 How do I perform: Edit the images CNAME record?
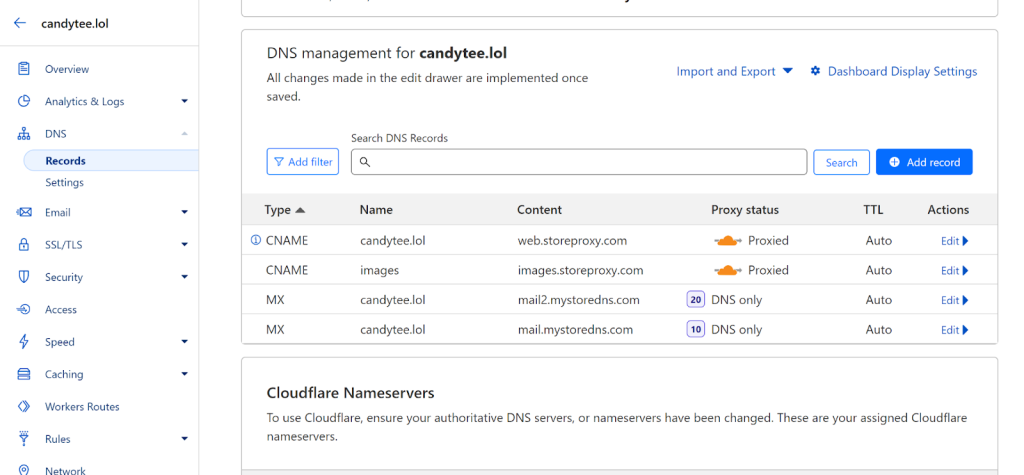coord(954,270)
